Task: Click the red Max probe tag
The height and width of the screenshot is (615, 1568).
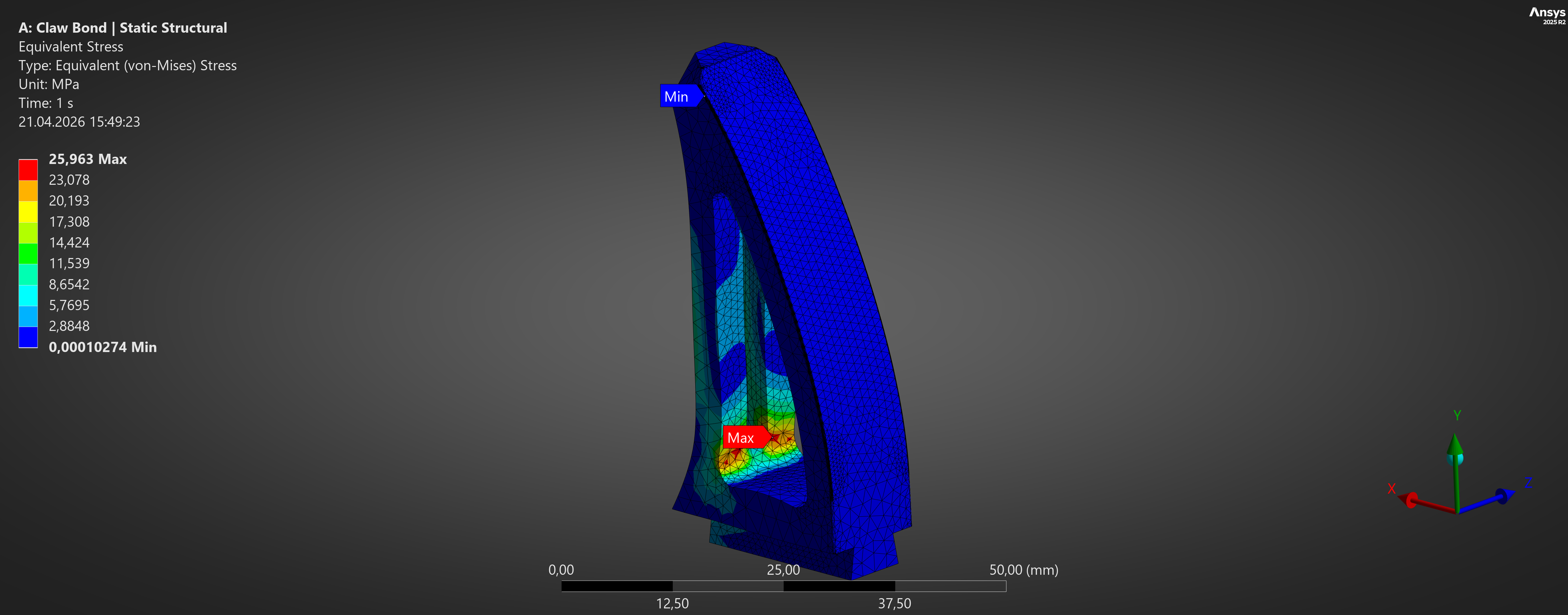Action: 743,438
